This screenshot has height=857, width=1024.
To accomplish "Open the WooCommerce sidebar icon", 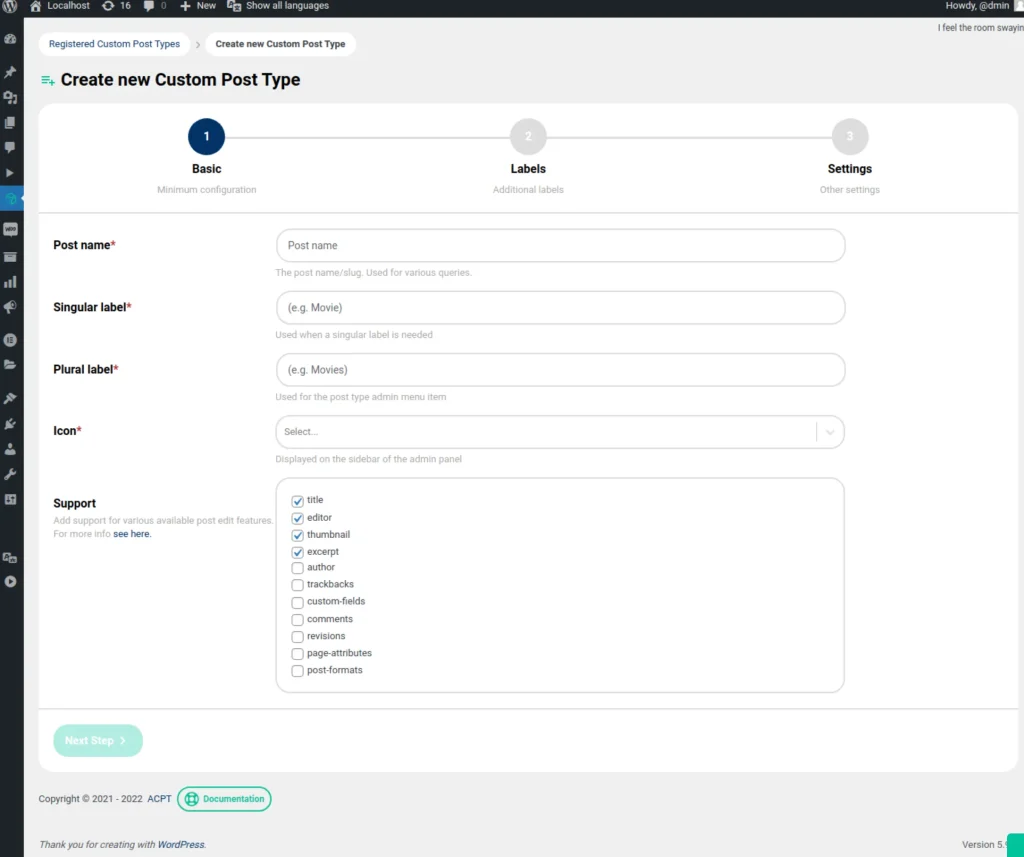I will pos(10,229).
